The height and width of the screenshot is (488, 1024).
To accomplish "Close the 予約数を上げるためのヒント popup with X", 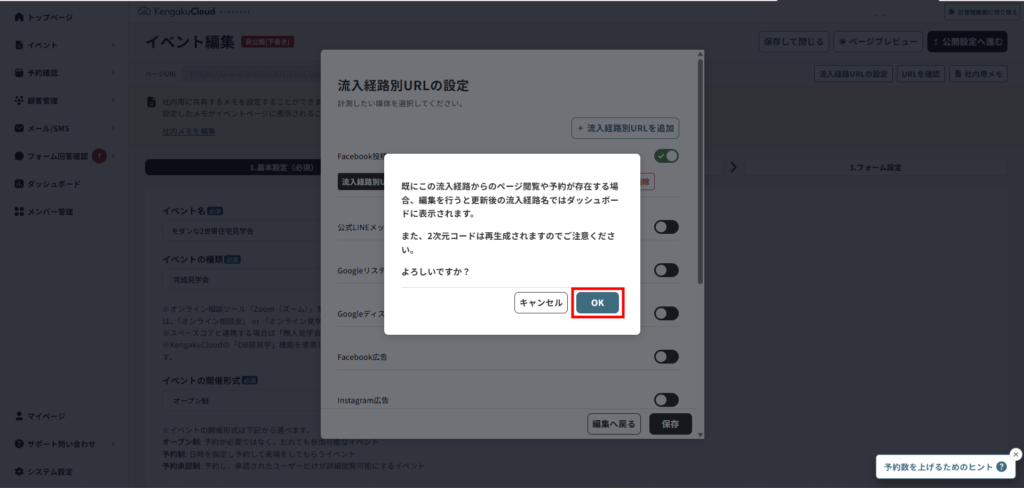I will 1016,453.
